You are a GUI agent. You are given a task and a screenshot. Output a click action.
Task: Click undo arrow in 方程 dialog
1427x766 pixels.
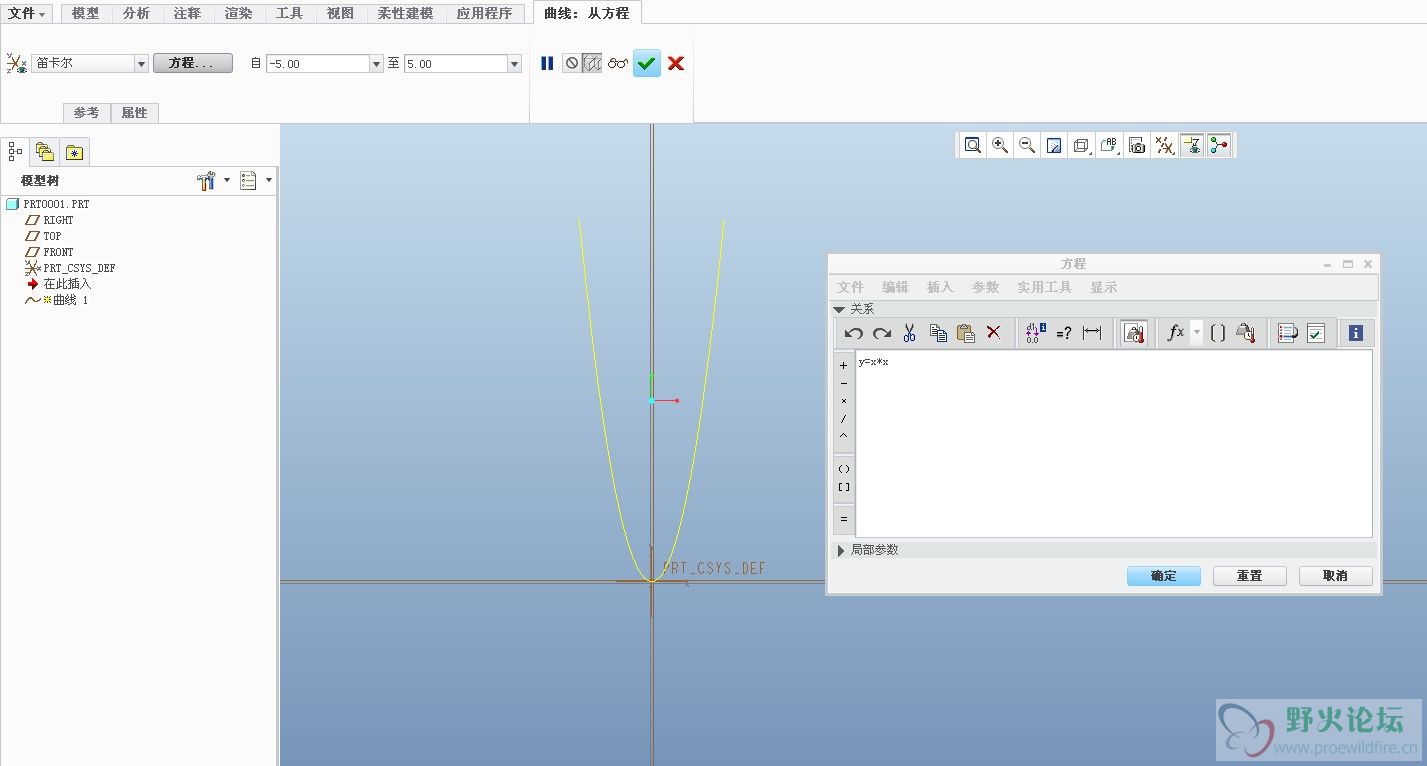853,333
